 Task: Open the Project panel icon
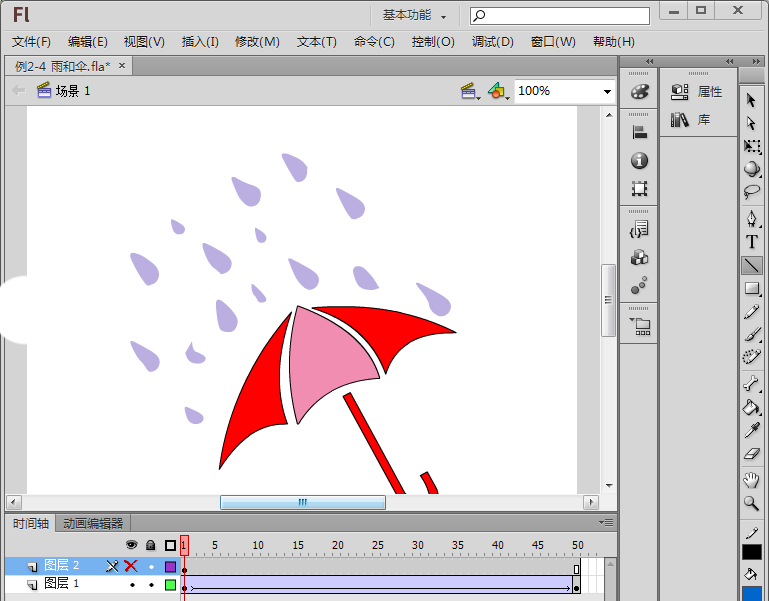click(x=640, y=326)
